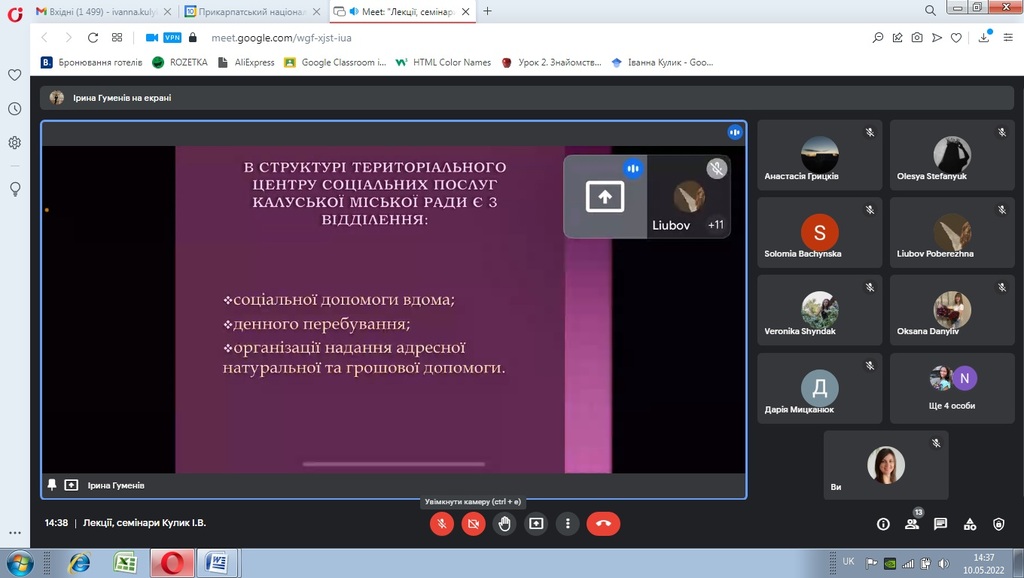Expand the 'Ще 4 особи' participants tile

click(x=952, y=388)
